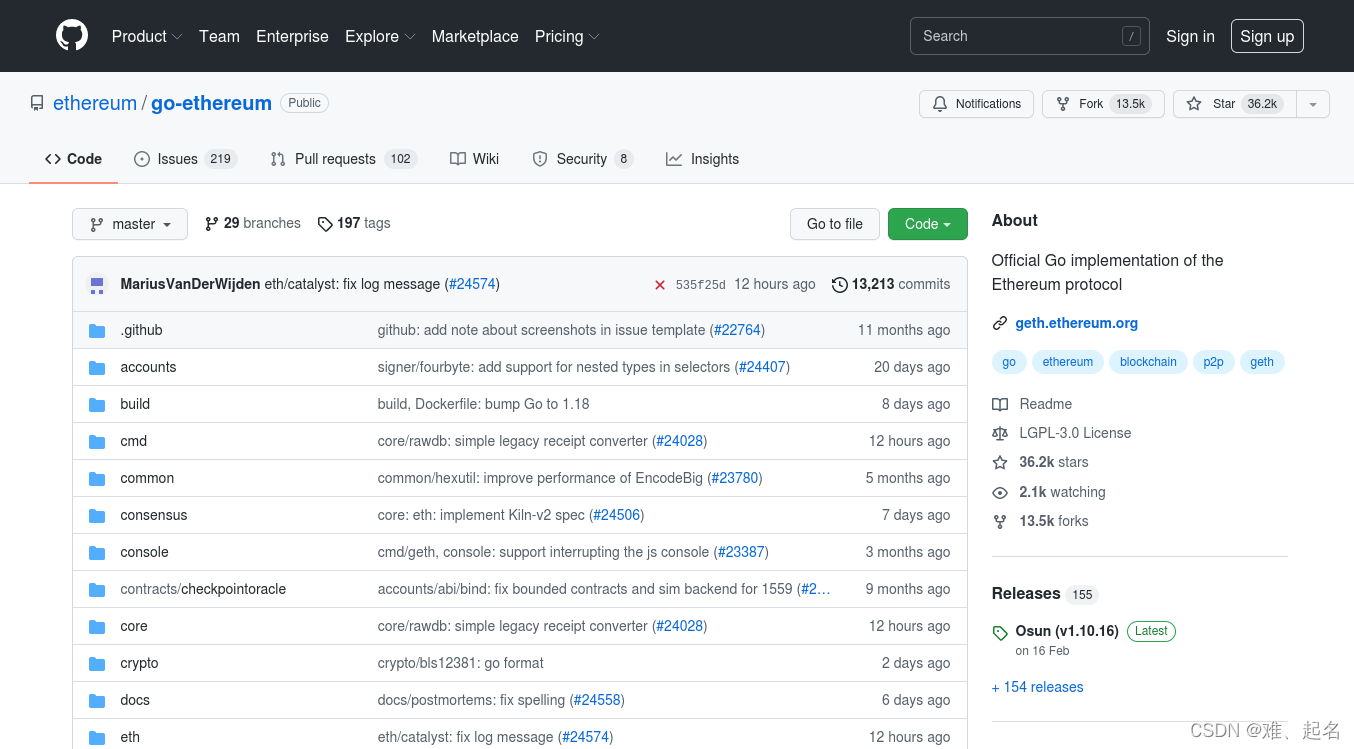
Task: Open the Team page
Action: coord(219,36)
